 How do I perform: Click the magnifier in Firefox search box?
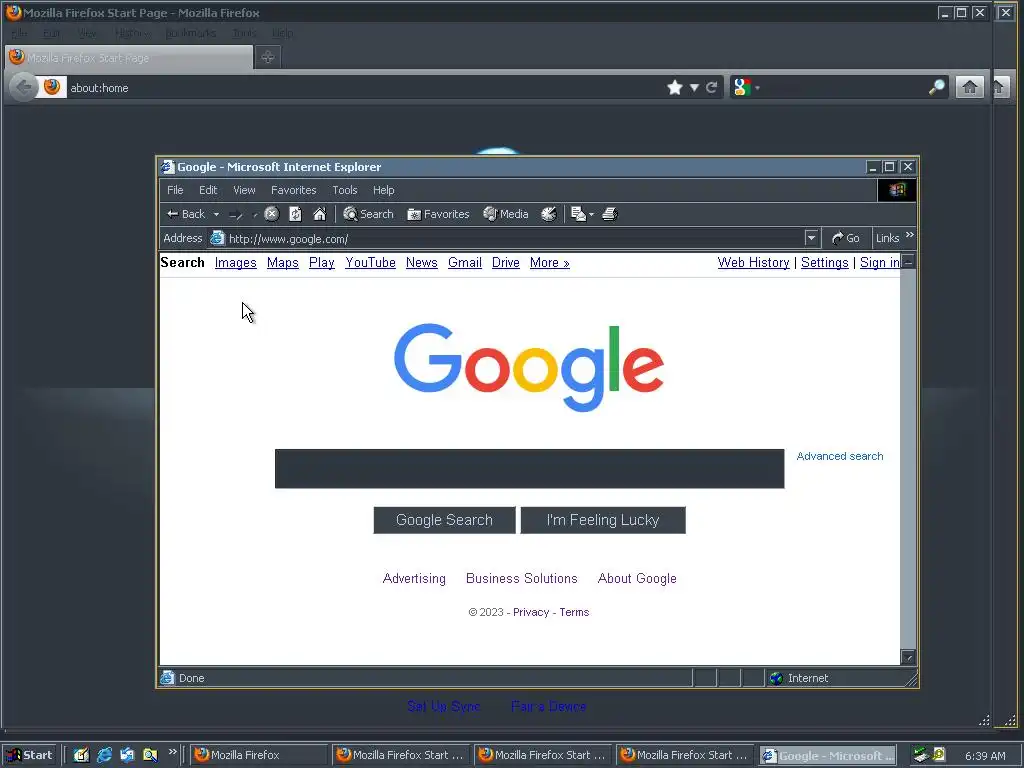tap(936, 88)
